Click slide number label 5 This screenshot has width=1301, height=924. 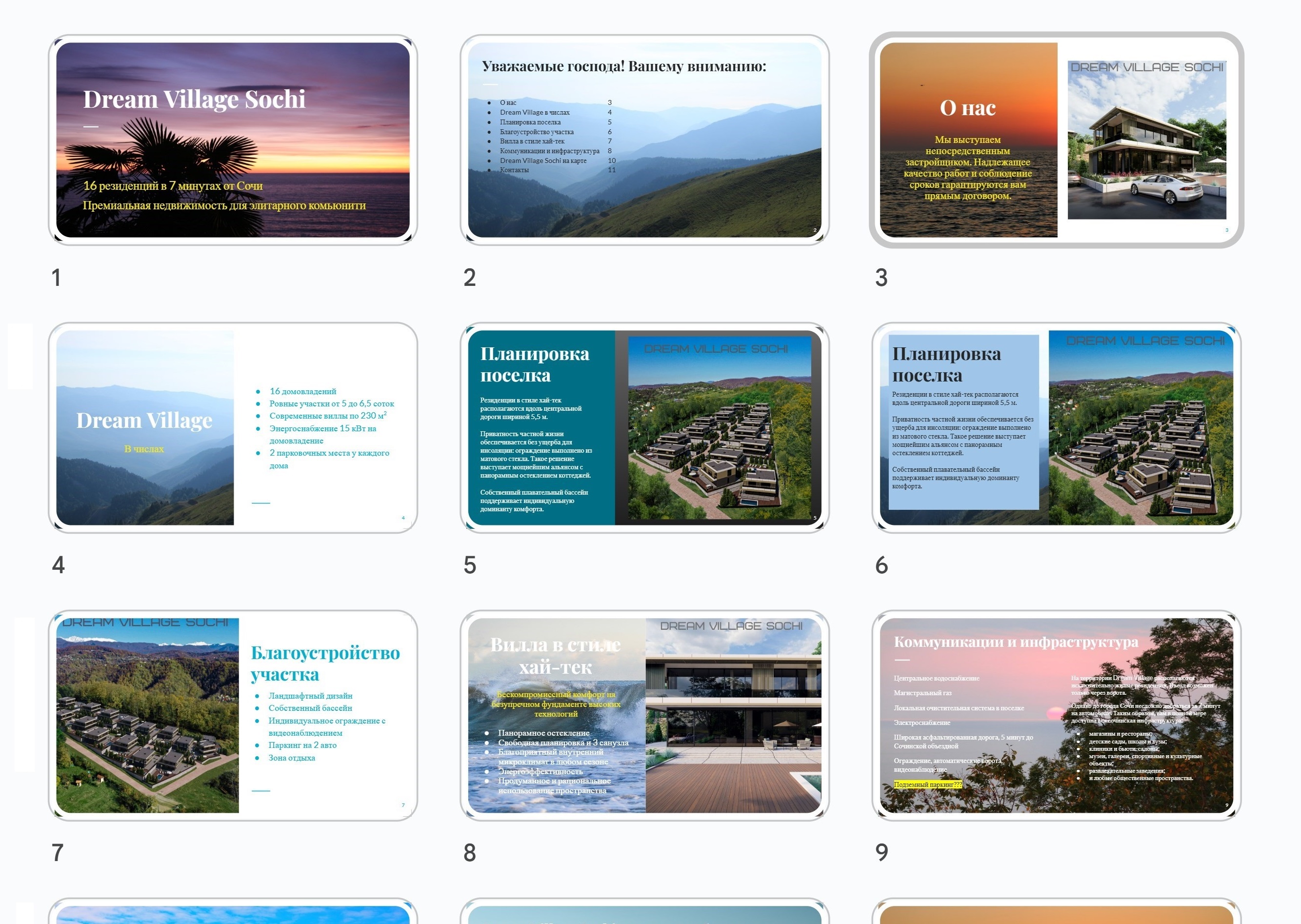(469, 565)
